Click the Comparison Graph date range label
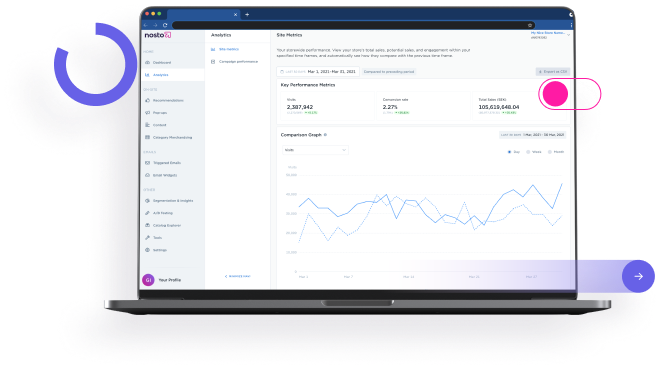 click(532, 135)
